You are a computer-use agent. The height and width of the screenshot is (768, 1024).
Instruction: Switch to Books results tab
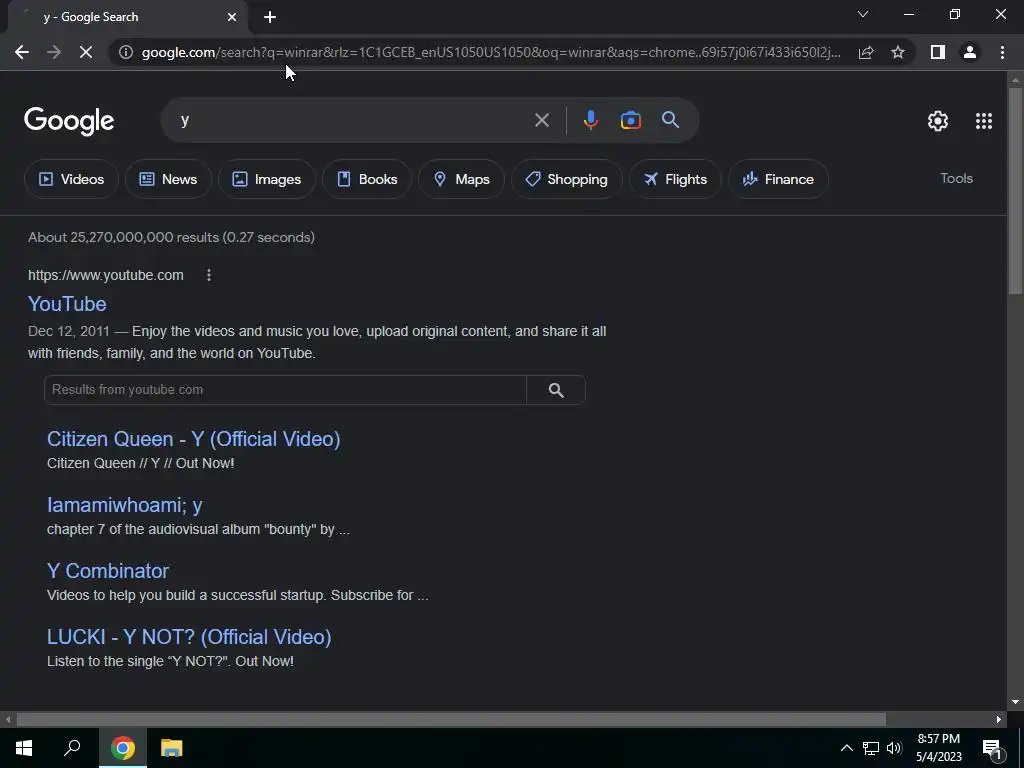(x=367, y=179)
